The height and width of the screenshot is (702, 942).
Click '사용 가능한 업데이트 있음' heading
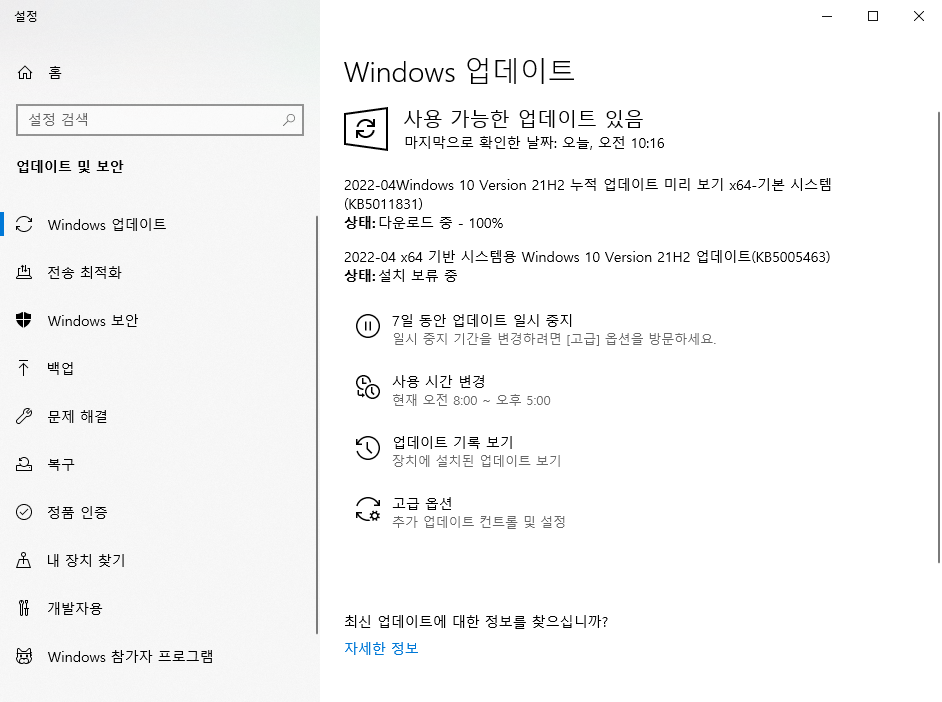[x=523, y=118]
